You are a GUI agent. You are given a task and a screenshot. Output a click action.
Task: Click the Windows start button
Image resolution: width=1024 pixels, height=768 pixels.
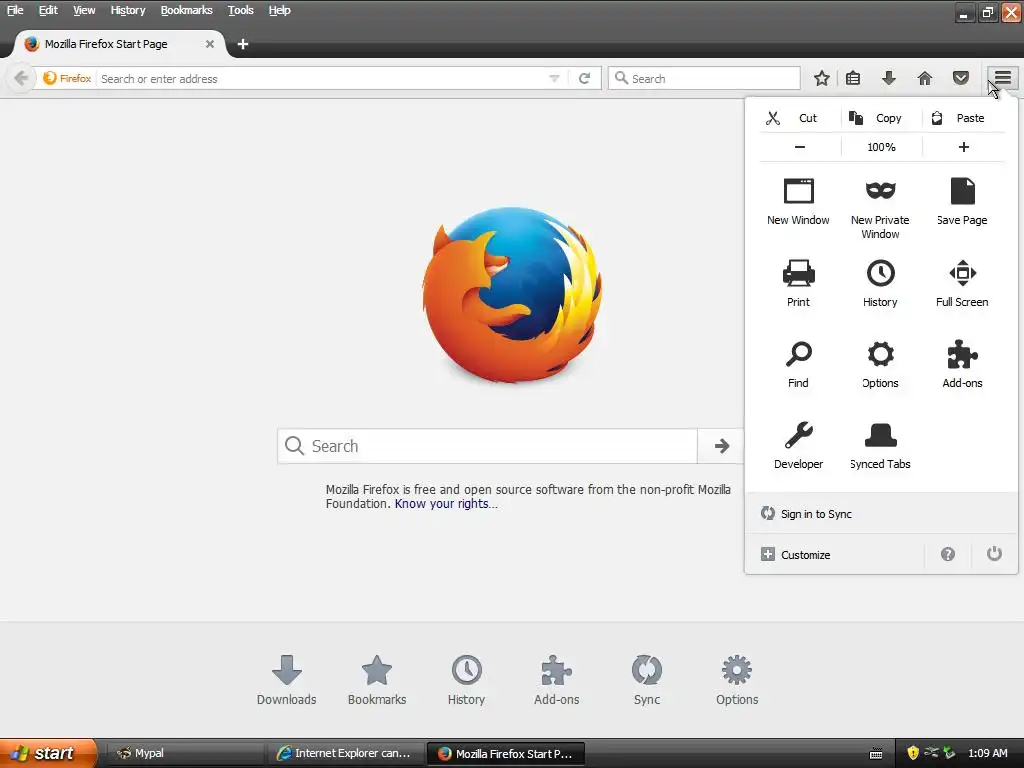(x=48, y=753)
